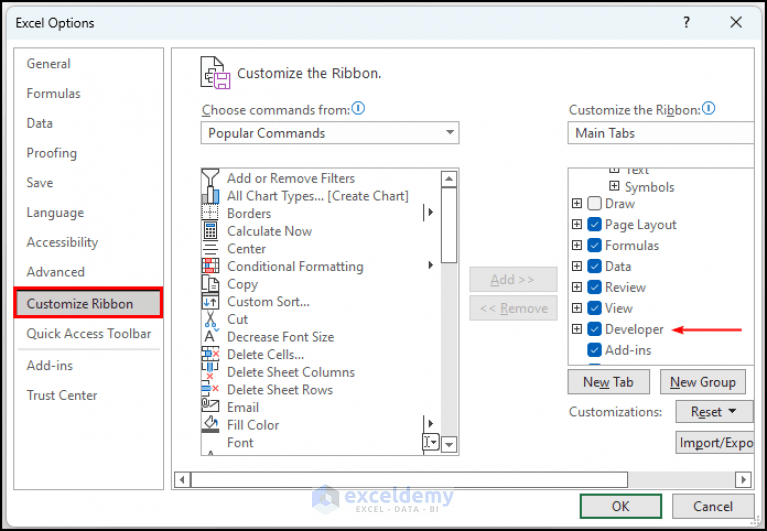This screenshot has width=767, height=531.
Task: Toggle the Data tab checkbox
Action: click(x=594, y=266)
